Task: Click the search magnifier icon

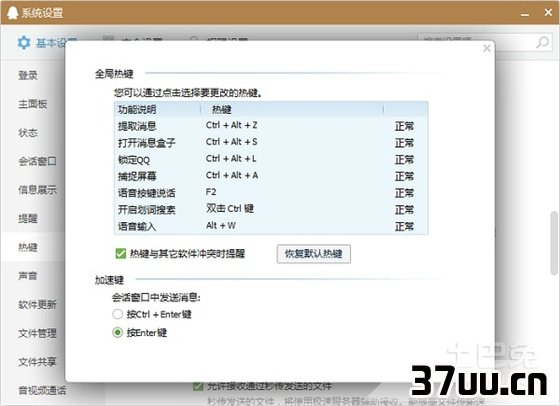Action: pos(542,42)
